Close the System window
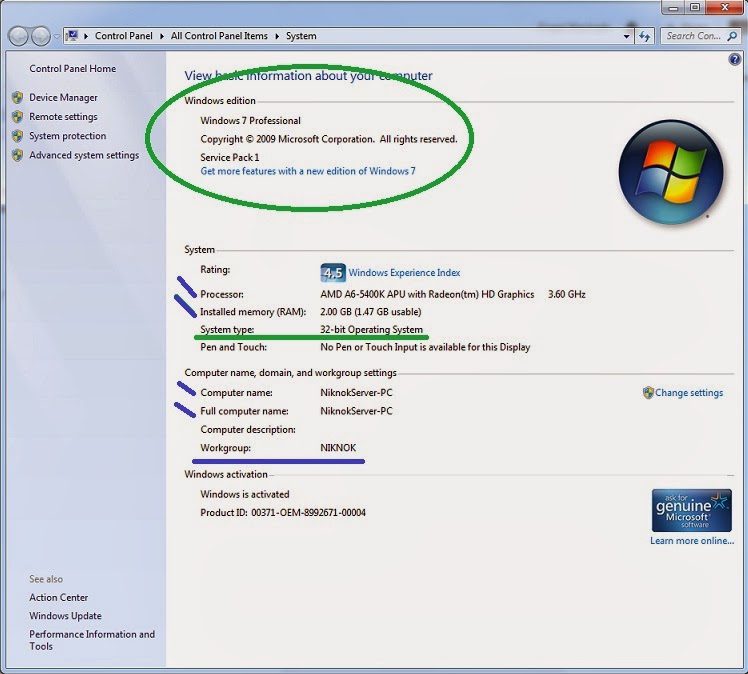The width and height of the screenshot is (748, 674). [725, 7]
